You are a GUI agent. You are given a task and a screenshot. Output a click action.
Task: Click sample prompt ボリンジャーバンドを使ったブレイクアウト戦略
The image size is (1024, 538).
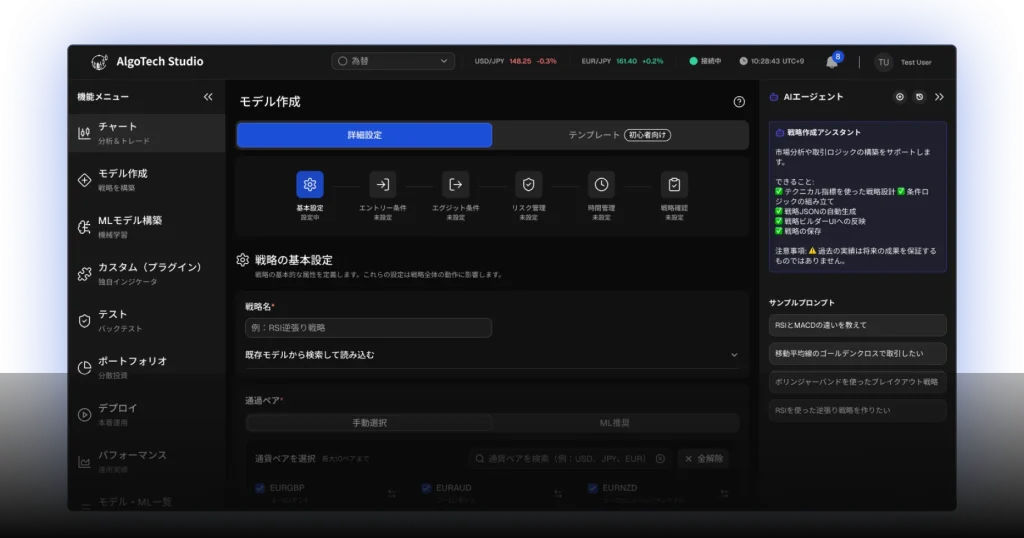(857, 382)
